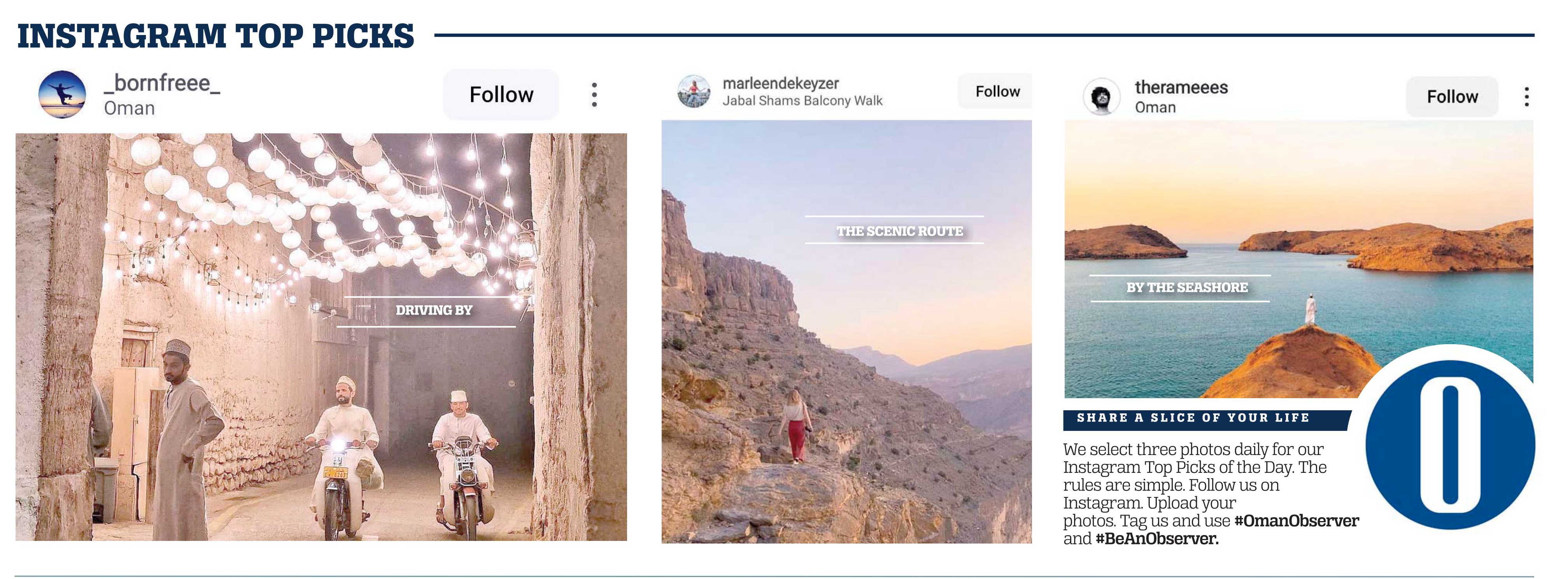
Task: Open the therameees username link
Action: [1181, 87]
